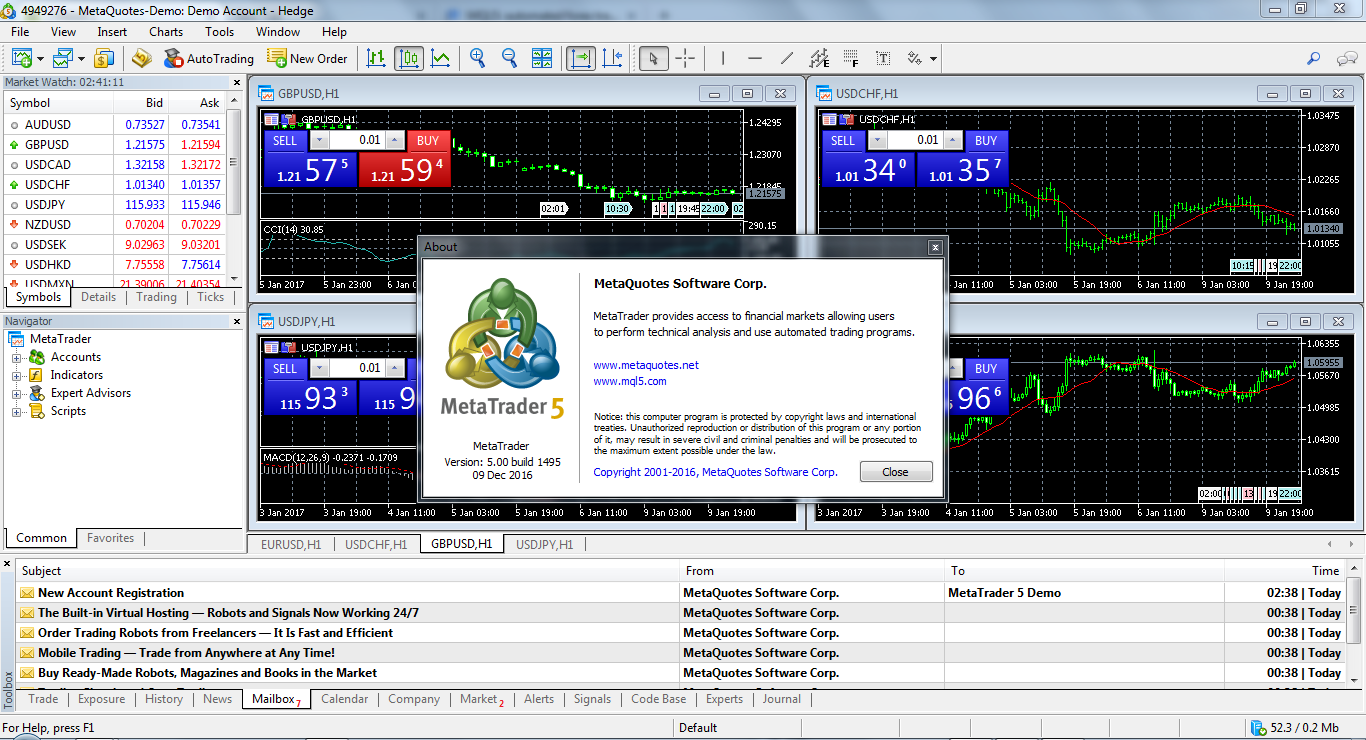
Task: Toggle the AutoTrading button
Action: click(x=209, y=59)
